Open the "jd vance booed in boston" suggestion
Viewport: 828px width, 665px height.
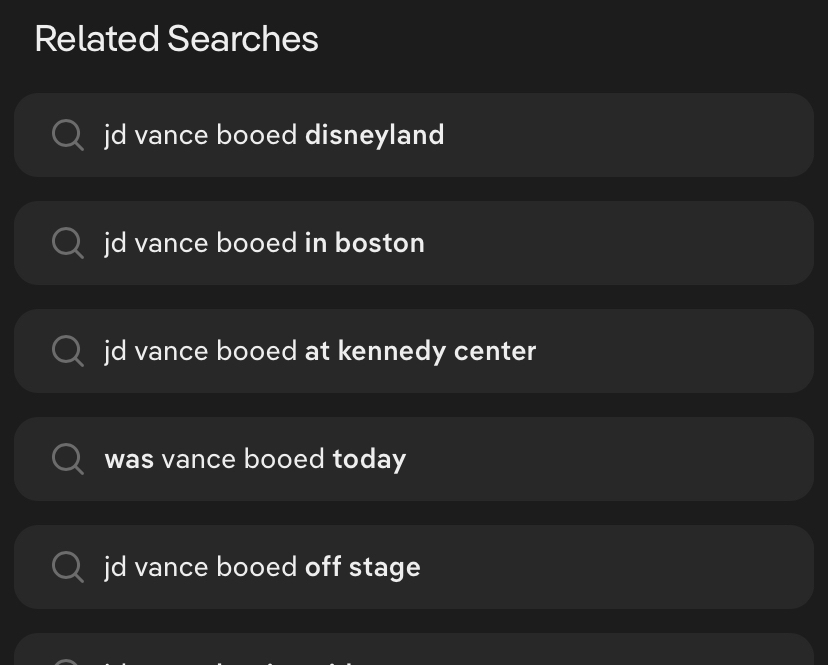pos(264,243)
